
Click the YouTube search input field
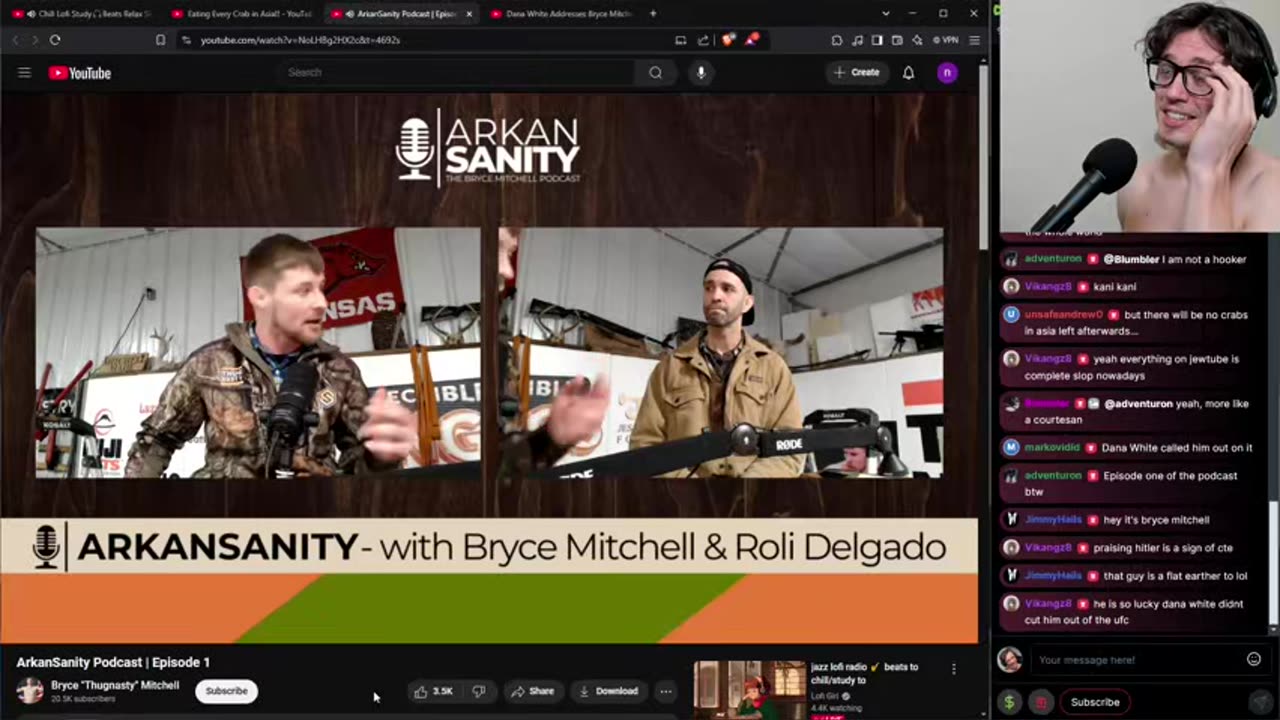[x=457, y=72]
